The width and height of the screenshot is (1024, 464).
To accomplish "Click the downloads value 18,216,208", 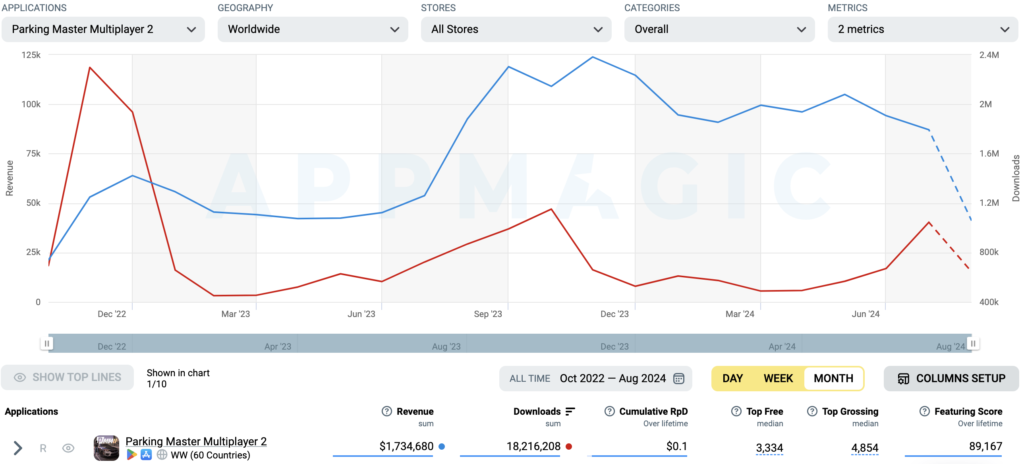I will coord(534,446).
